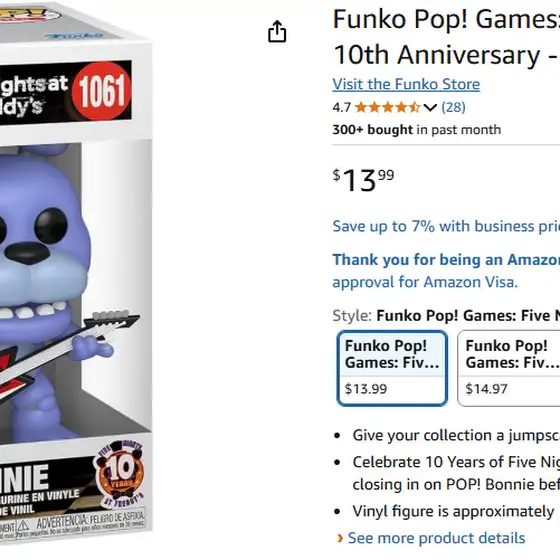Click the 4.7 rating number
560x560 pixels.
click(341, 107)
